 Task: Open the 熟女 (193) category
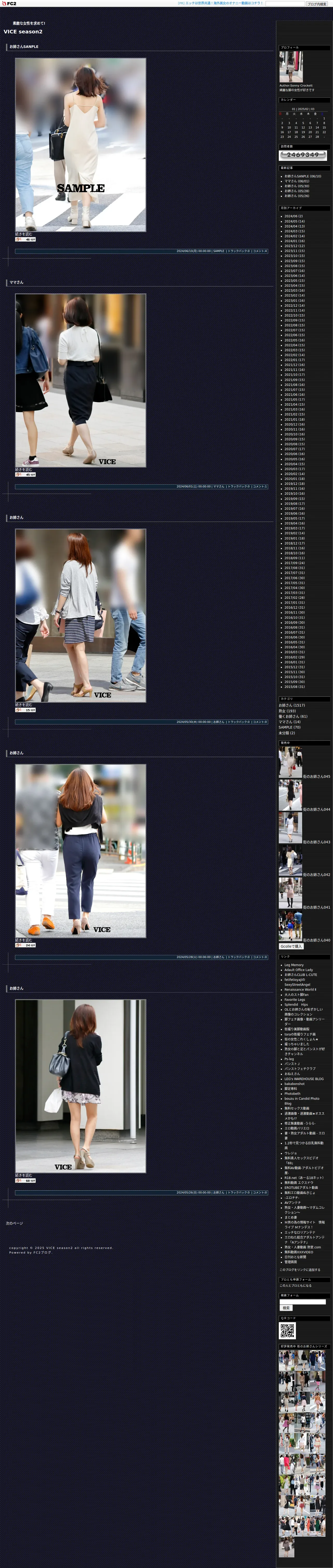point(287,710)
